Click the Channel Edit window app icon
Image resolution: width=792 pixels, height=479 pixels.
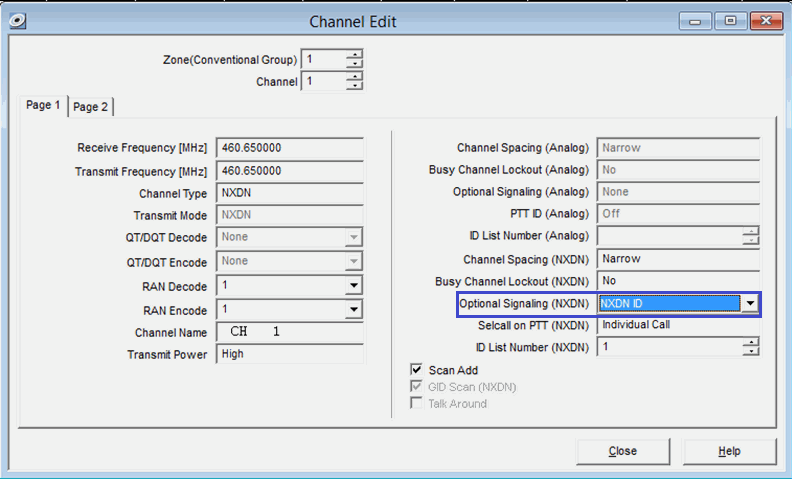click(x=18, y=21)
